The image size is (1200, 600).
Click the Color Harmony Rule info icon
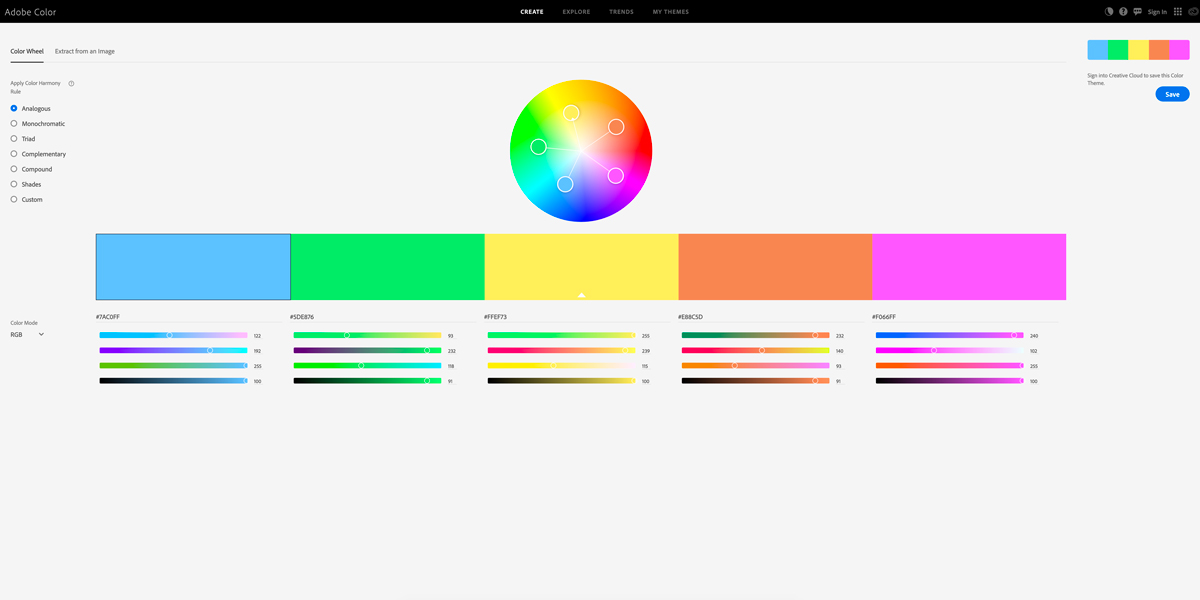coord(70,83)
